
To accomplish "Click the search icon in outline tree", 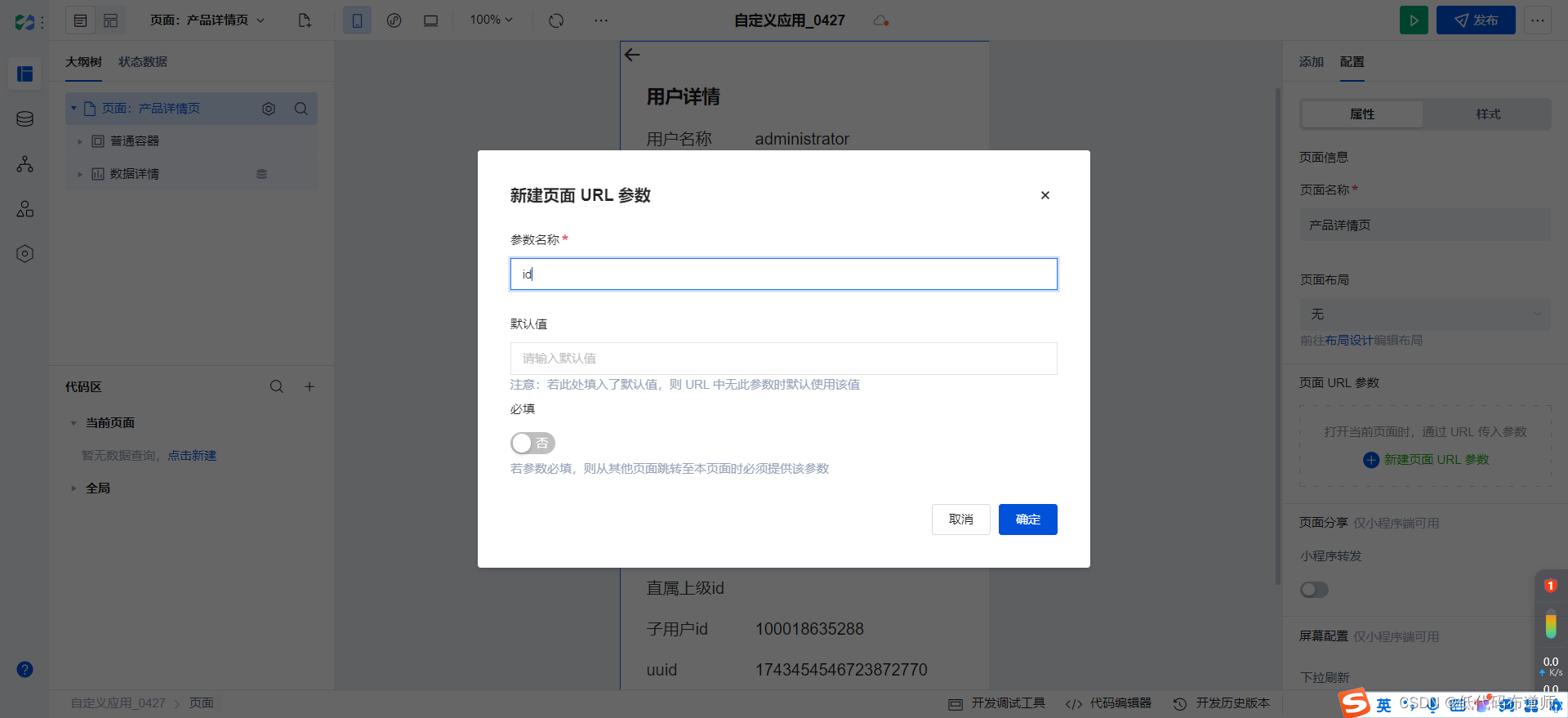I will point(301,109).
